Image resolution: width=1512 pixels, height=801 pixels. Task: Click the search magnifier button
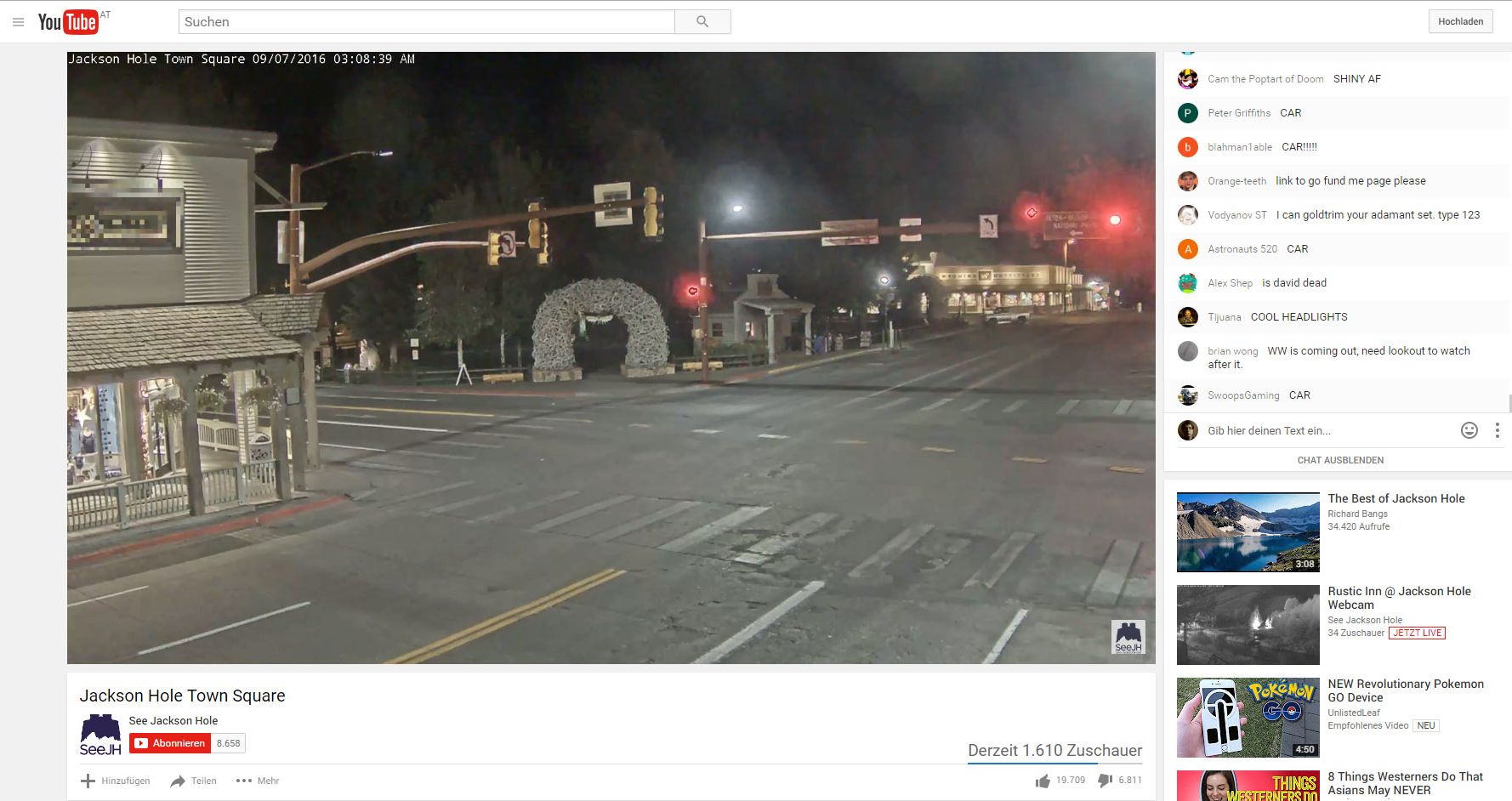pyautogui.click(x=702, y=22)
